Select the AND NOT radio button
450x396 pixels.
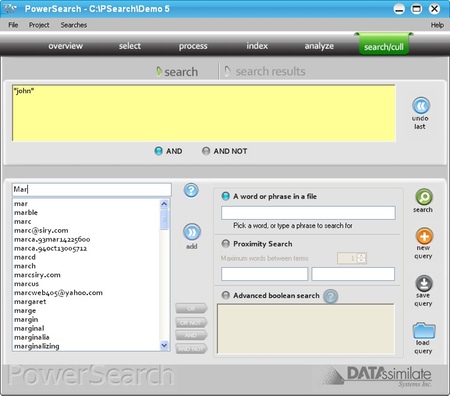pos(206,151)
